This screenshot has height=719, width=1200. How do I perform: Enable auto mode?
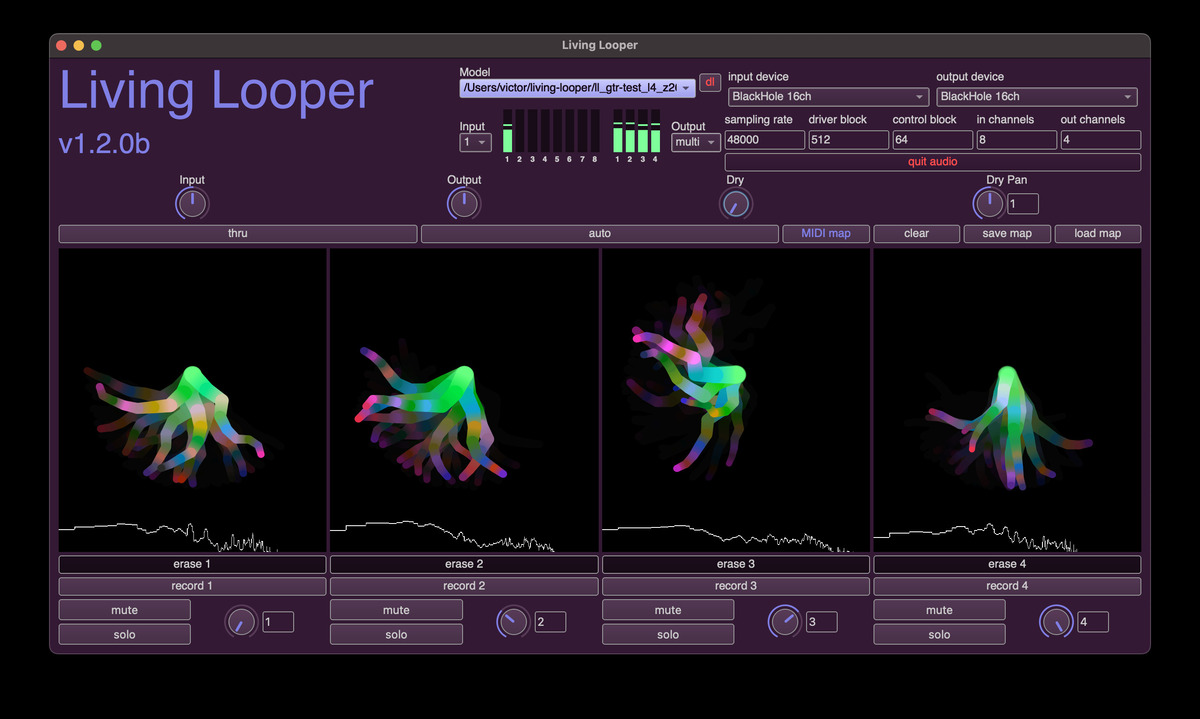pos(599,234)
